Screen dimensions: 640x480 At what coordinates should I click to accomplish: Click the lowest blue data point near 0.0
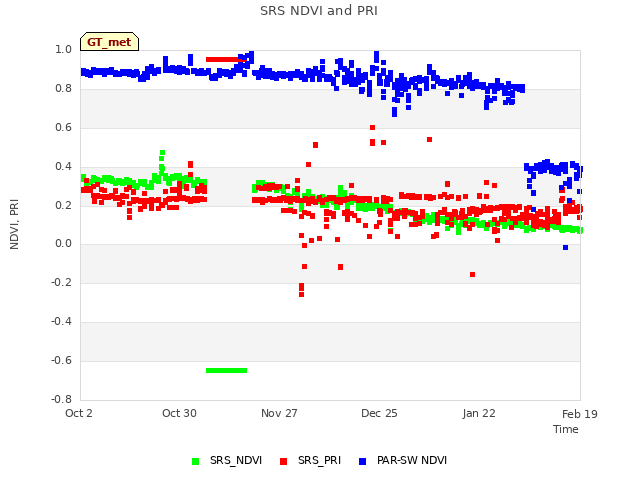pyautogui.click(x=565, y=247)
